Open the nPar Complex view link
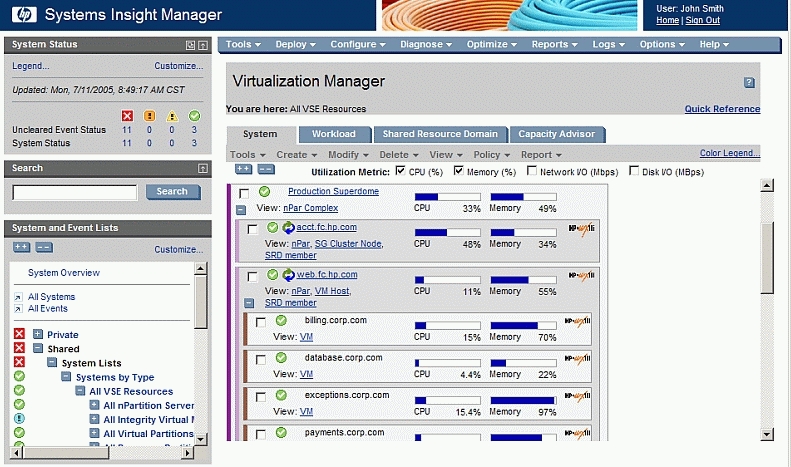The height and width of the screenshot is (467, 791). [310, 208]
